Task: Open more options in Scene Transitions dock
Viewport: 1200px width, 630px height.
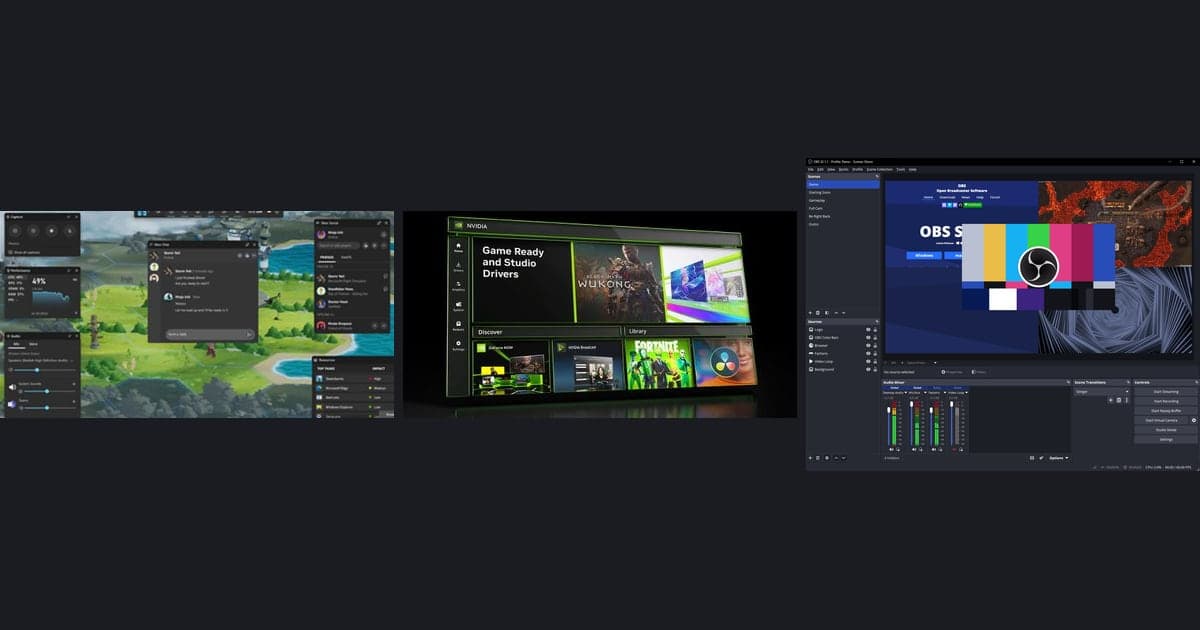Action: pos(1126,400)
